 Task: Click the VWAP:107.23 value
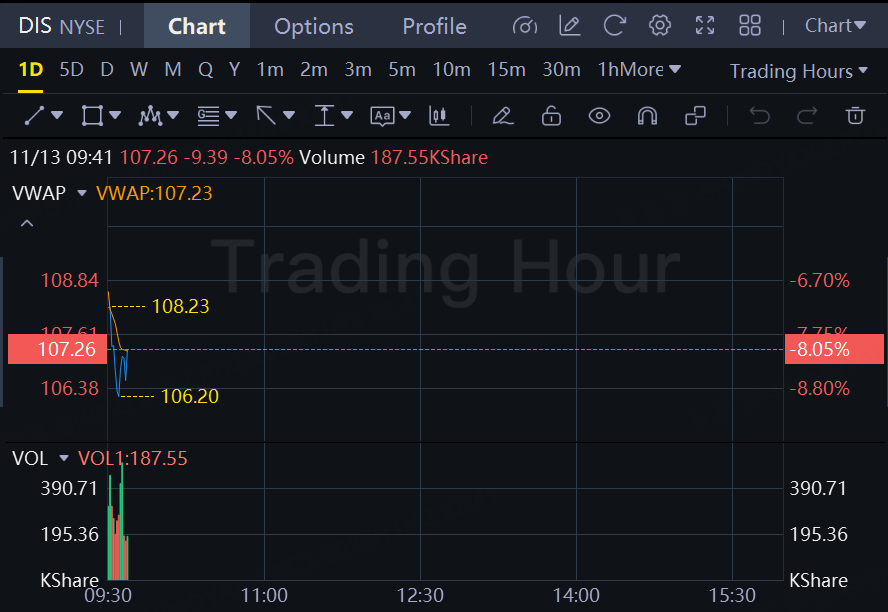click(x=154, y=194)
